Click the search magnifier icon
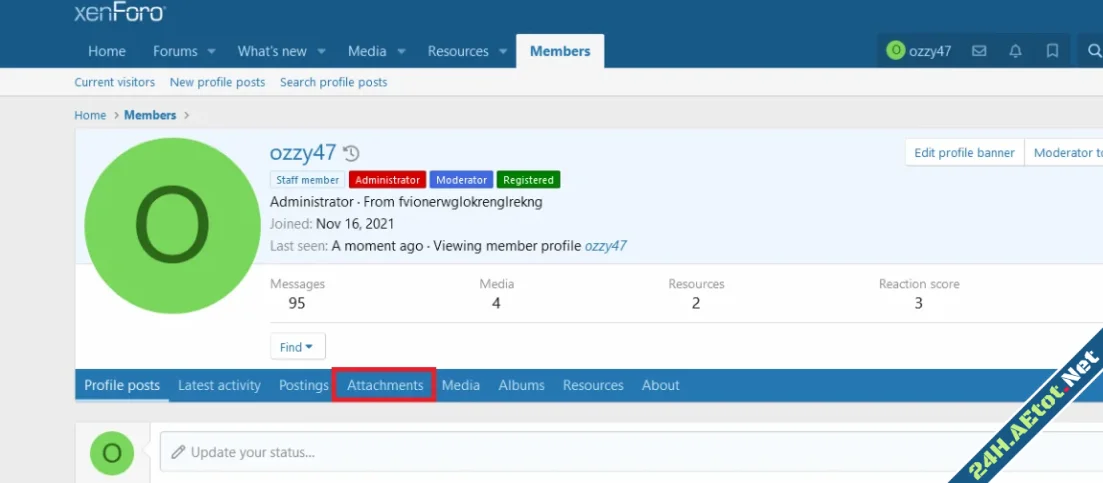 pos(1092,51)
